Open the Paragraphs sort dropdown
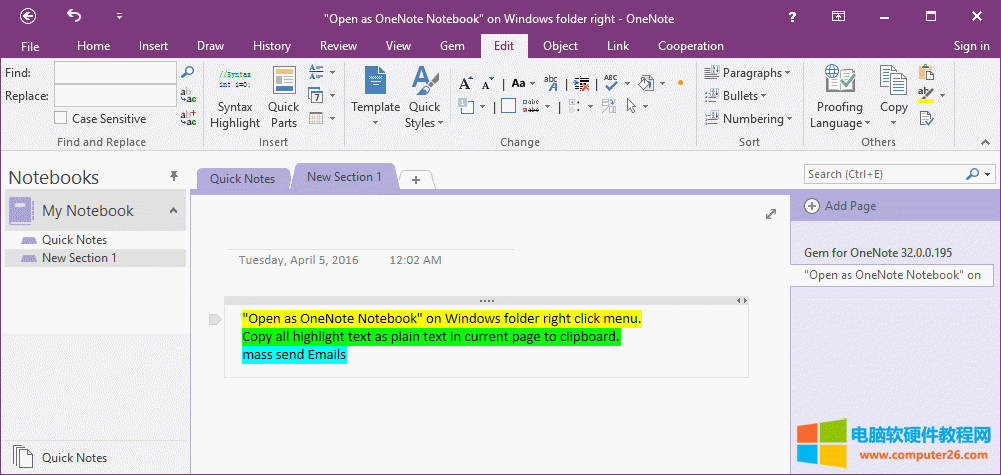This screenshot has height=475, width=1001. coord(747,73)
